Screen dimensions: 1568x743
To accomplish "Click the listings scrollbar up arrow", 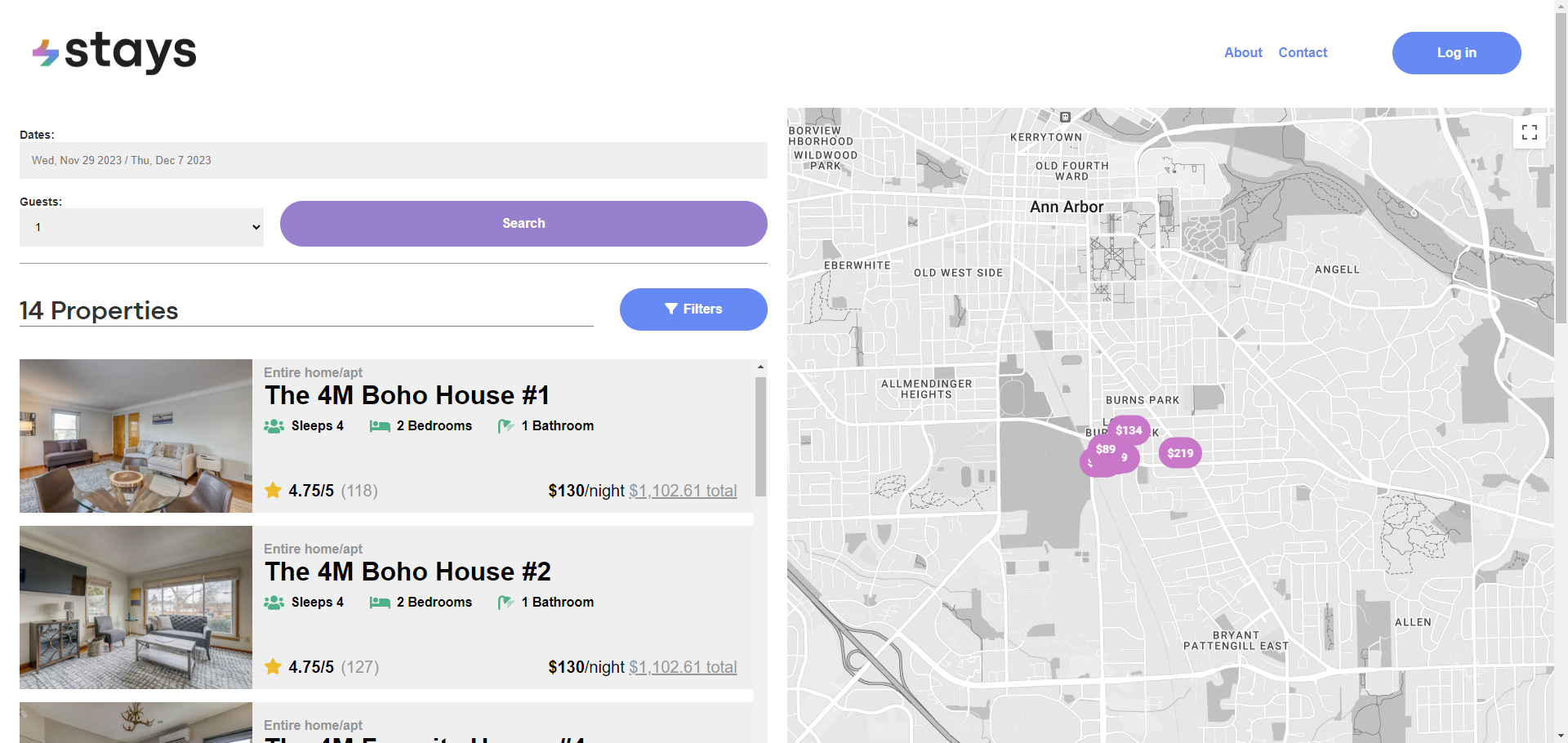I will [x=760, y=367].
